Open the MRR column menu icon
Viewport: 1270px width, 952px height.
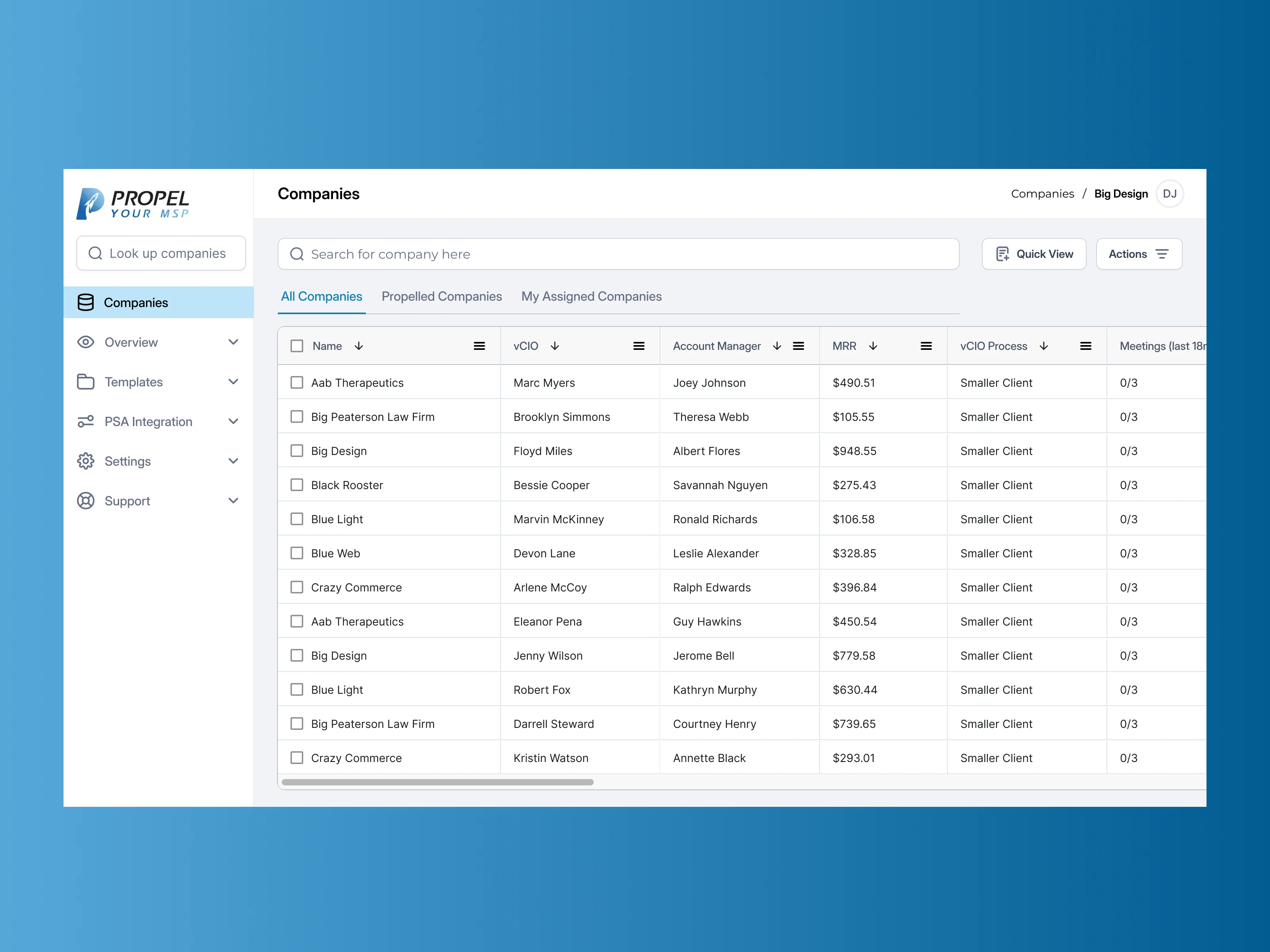tap(926, 346)
